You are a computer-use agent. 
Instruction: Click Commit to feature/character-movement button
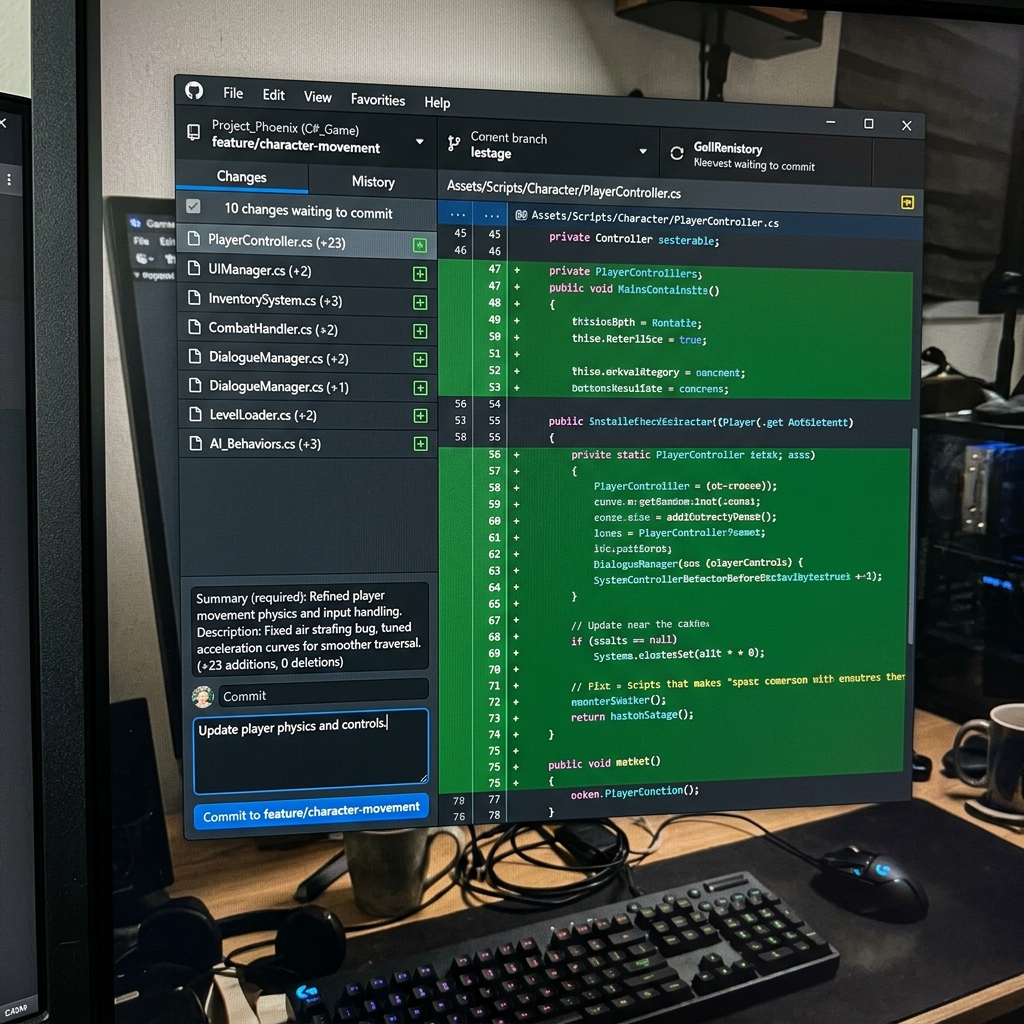pos(312,812)
